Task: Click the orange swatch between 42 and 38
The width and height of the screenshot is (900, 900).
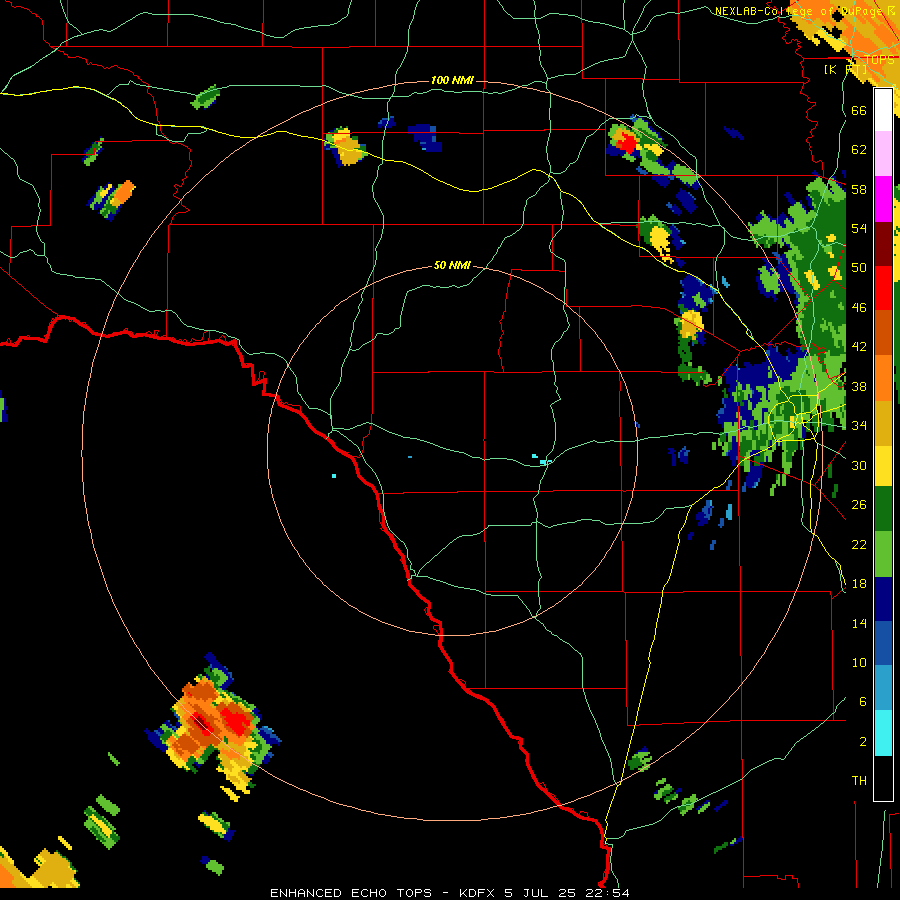Action: click(x=883, y=378)
